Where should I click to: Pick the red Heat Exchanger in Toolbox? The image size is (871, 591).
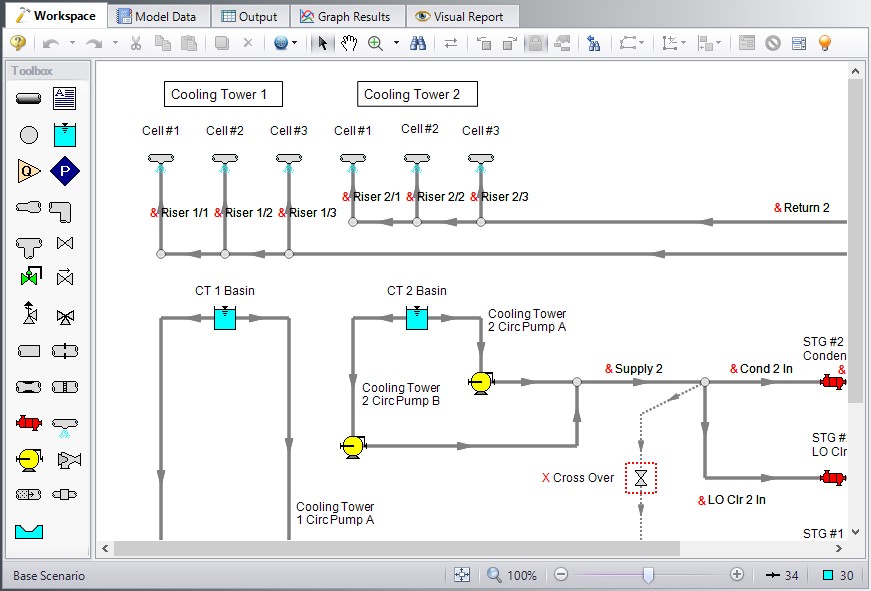click(29, 423)
